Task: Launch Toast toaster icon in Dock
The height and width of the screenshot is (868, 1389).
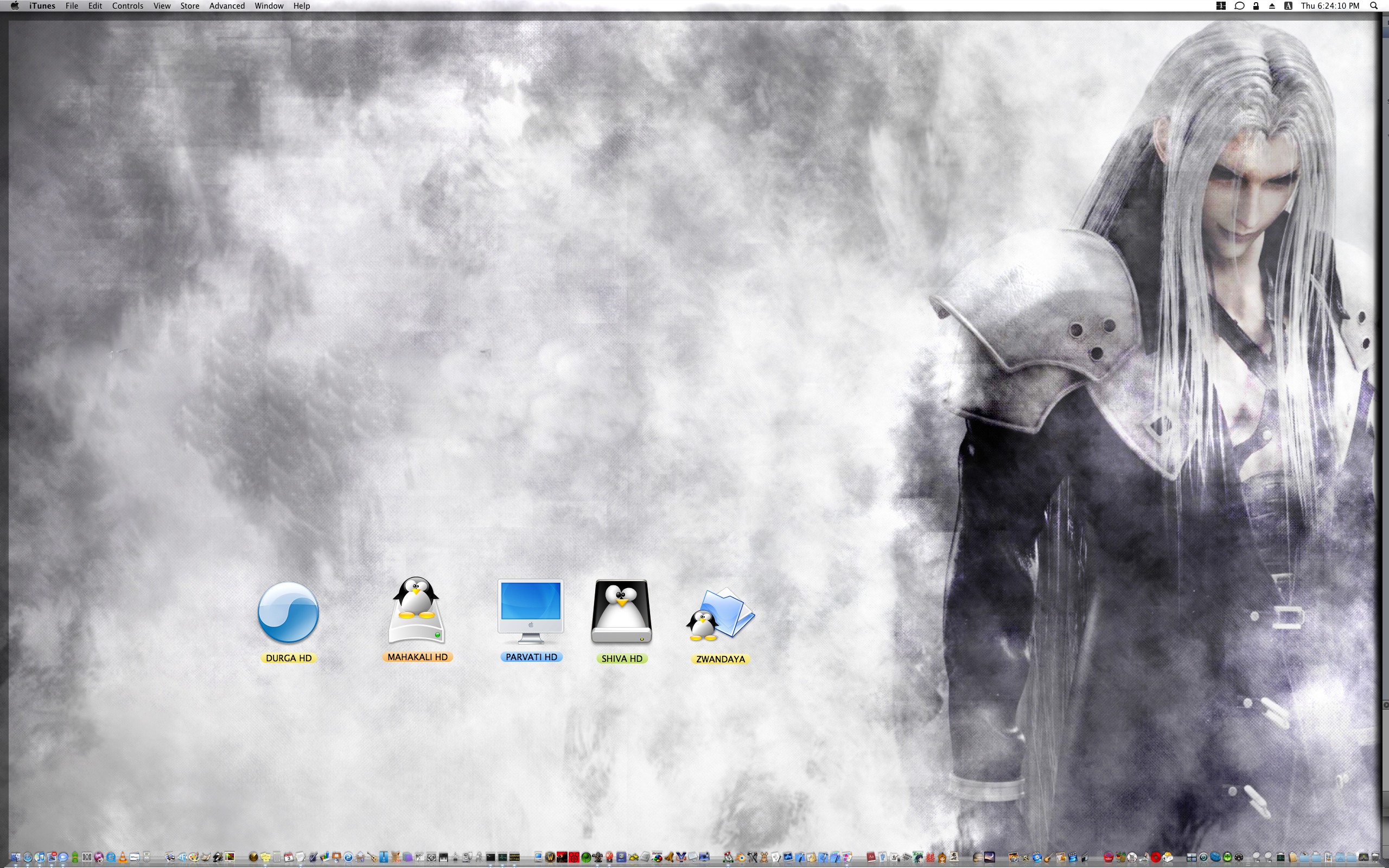Action: pos(1168,857)
